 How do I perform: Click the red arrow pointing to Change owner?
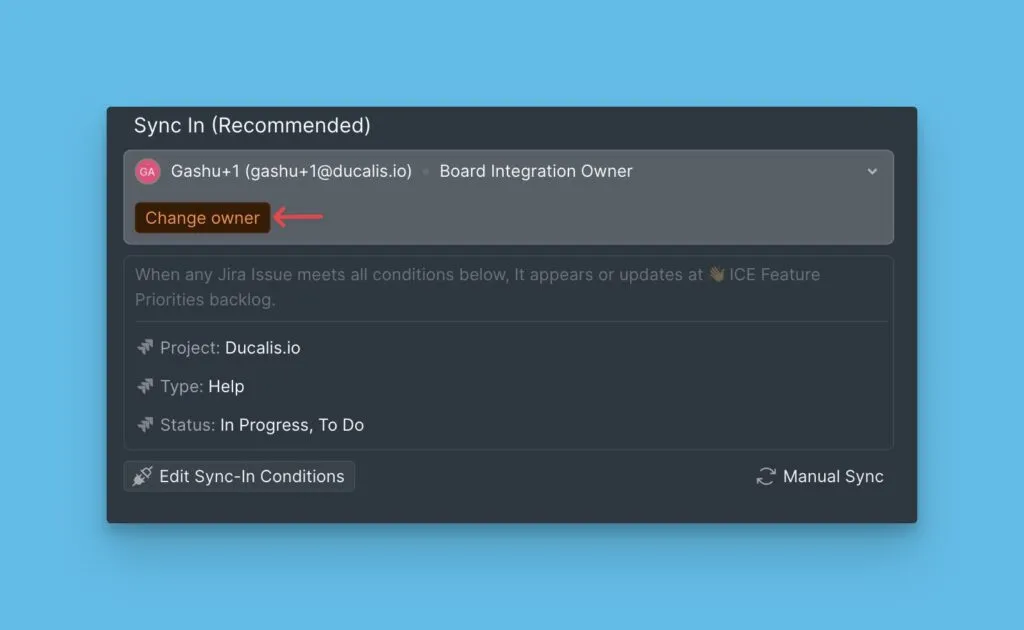click(298, 217)
